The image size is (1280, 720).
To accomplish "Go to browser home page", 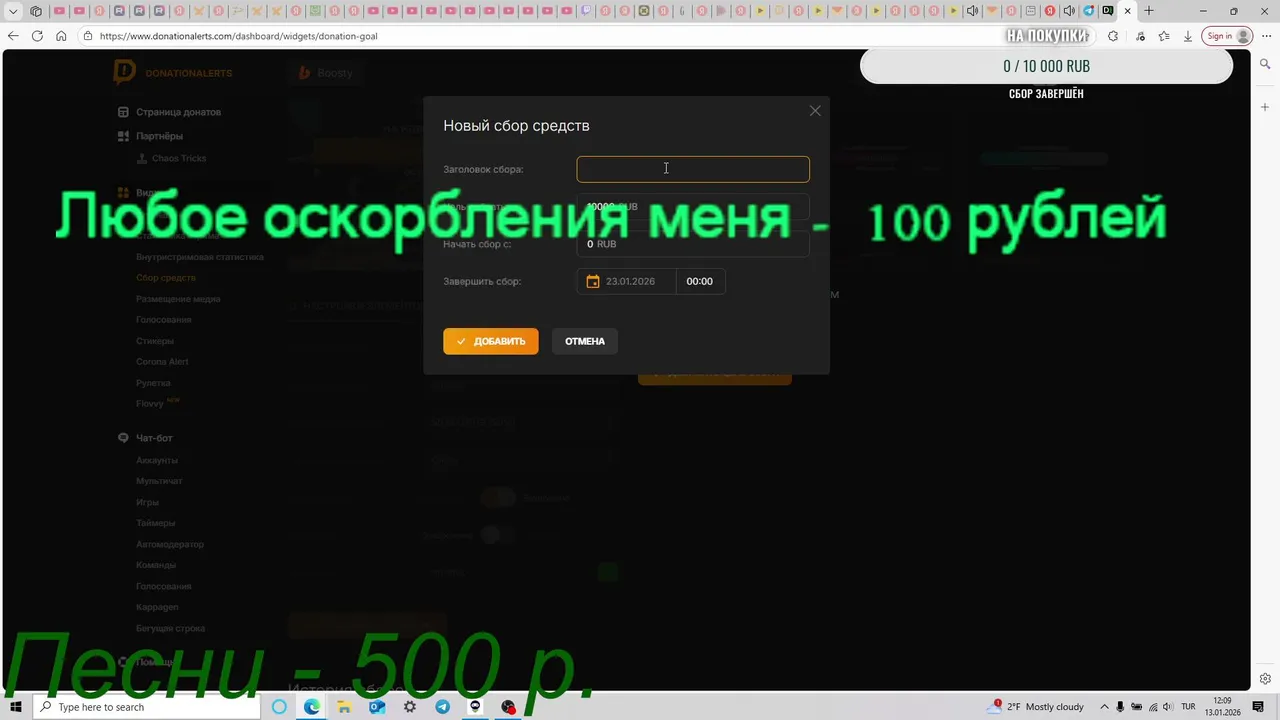I will click(61, 36).
